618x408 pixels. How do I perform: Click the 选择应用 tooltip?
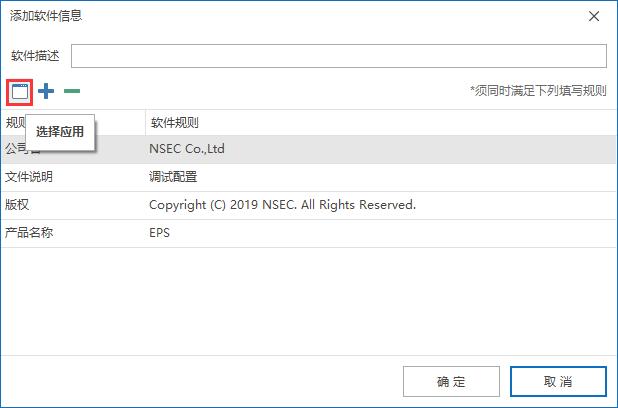[x=60, y=132]
